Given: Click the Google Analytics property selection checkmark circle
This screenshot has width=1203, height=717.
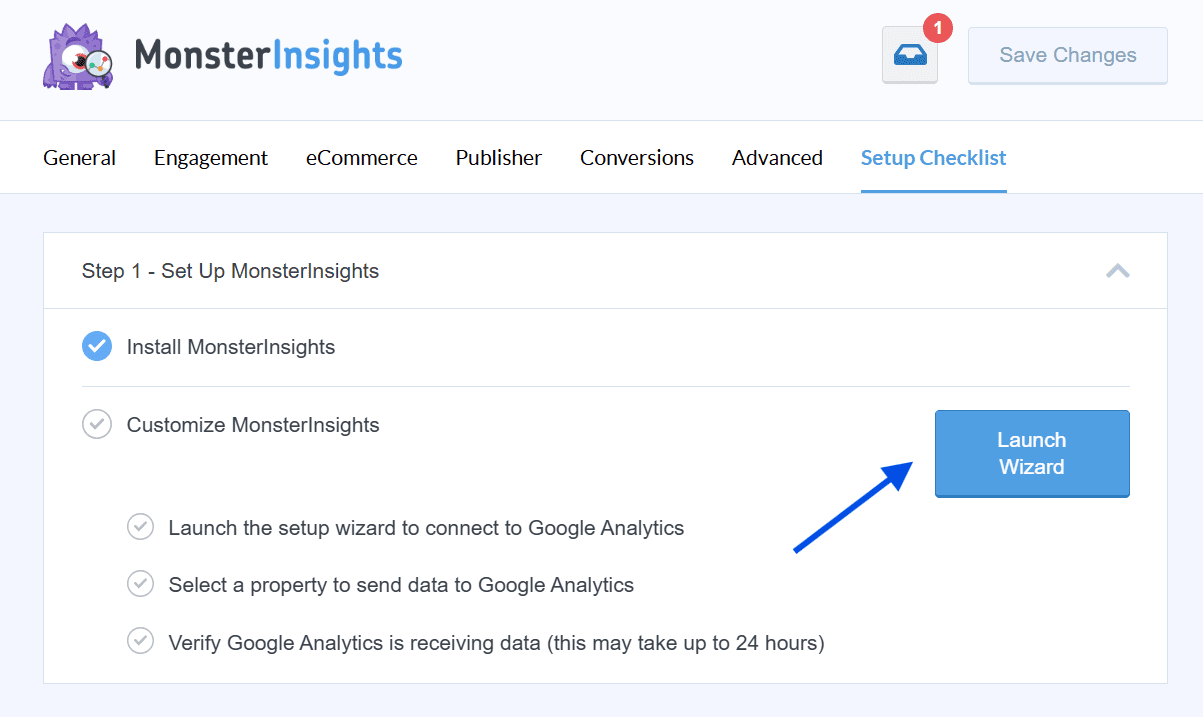Looking at the screenshot, I should click(141, 584).
